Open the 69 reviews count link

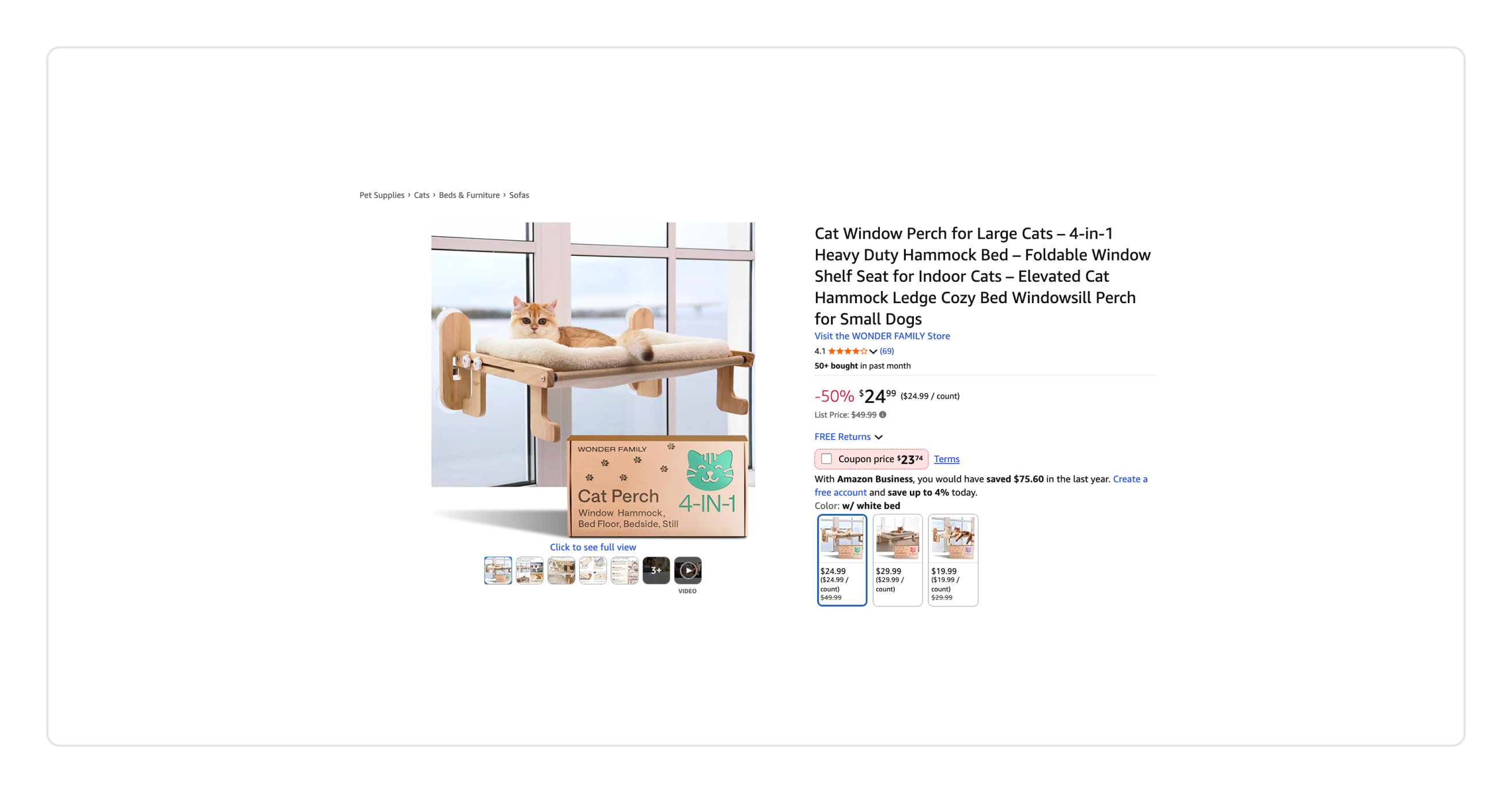pos(886,351)
